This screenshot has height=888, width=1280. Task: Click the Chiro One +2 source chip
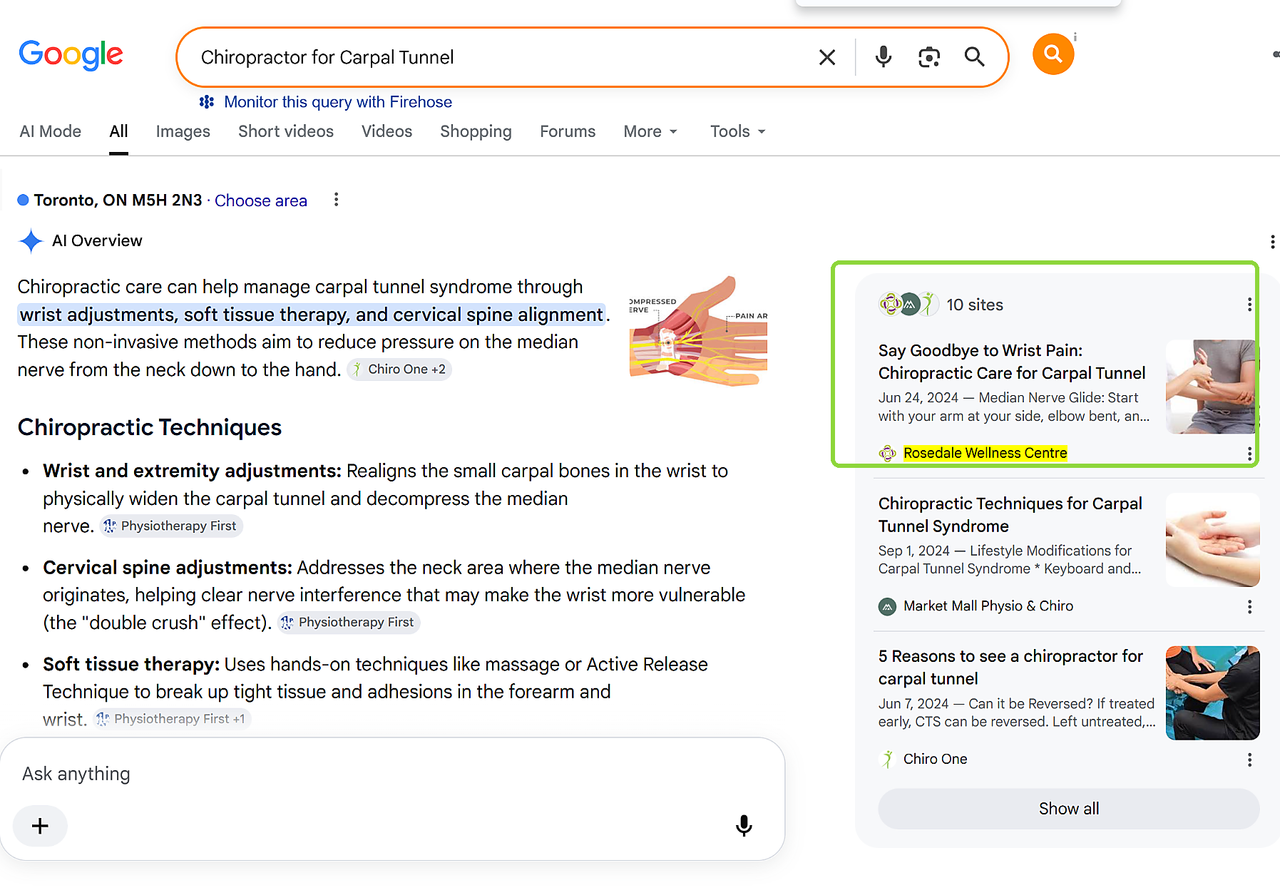click(x=399, y=369)
